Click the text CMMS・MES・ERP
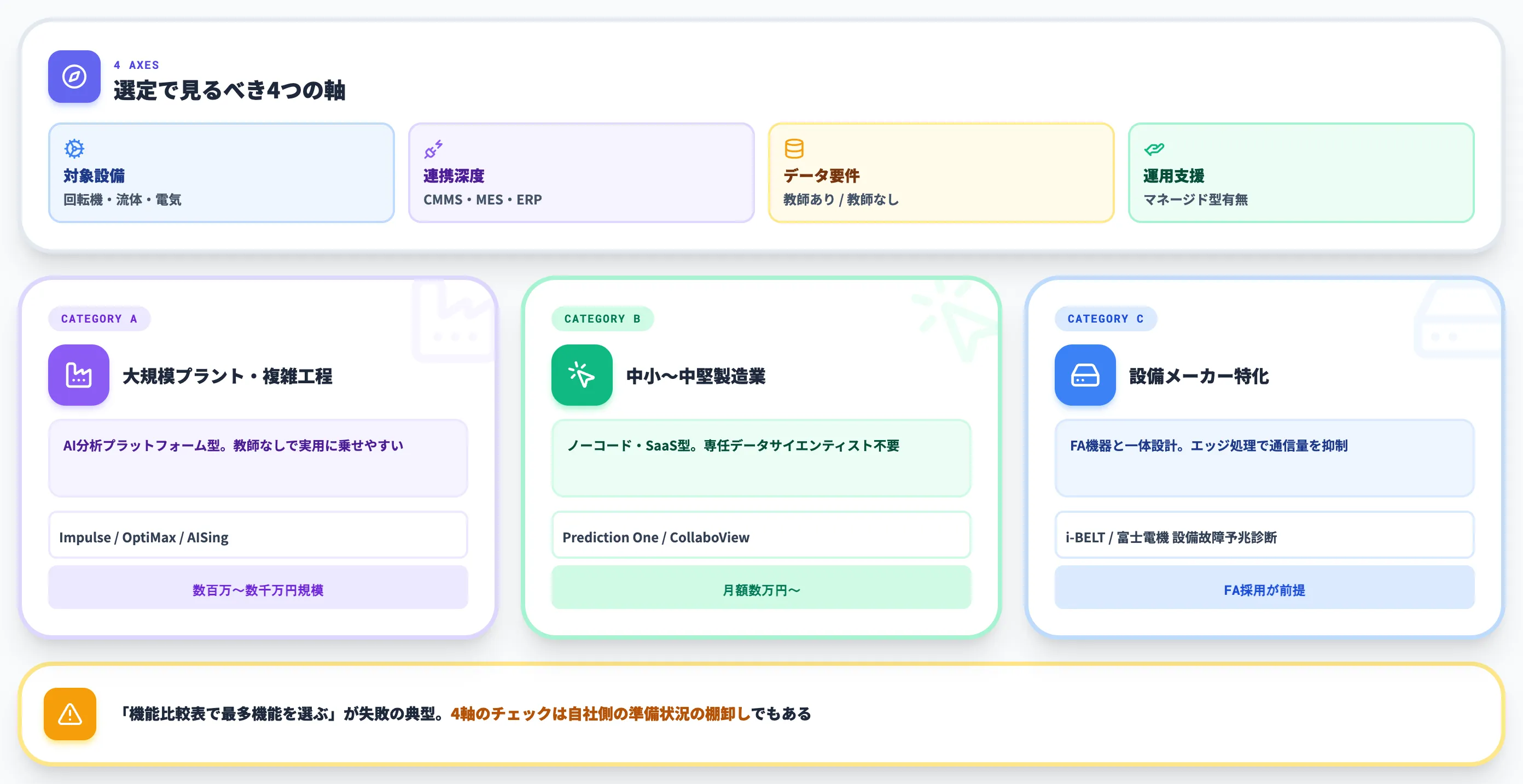1523x784 pixels. point(483,200)
